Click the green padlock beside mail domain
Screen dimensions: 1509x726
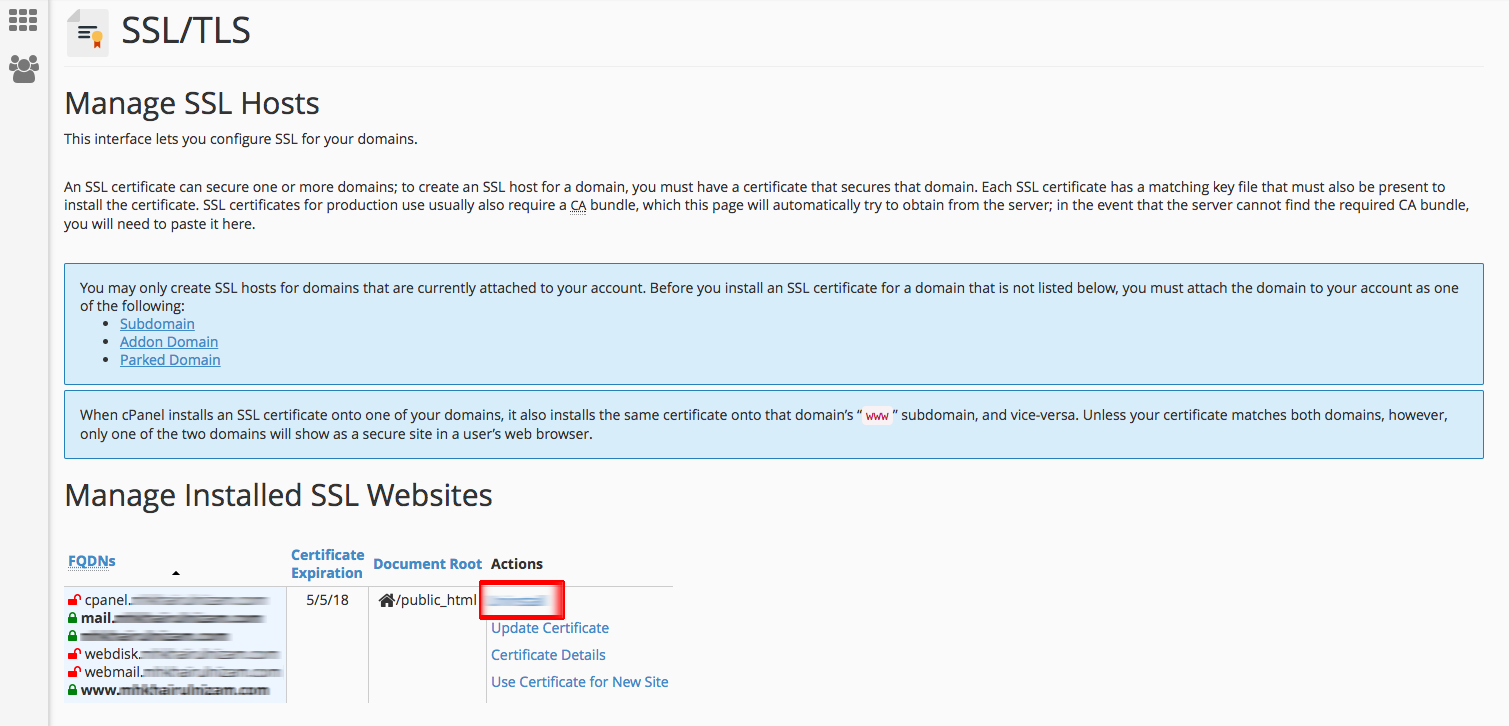[x=73, y=618]
